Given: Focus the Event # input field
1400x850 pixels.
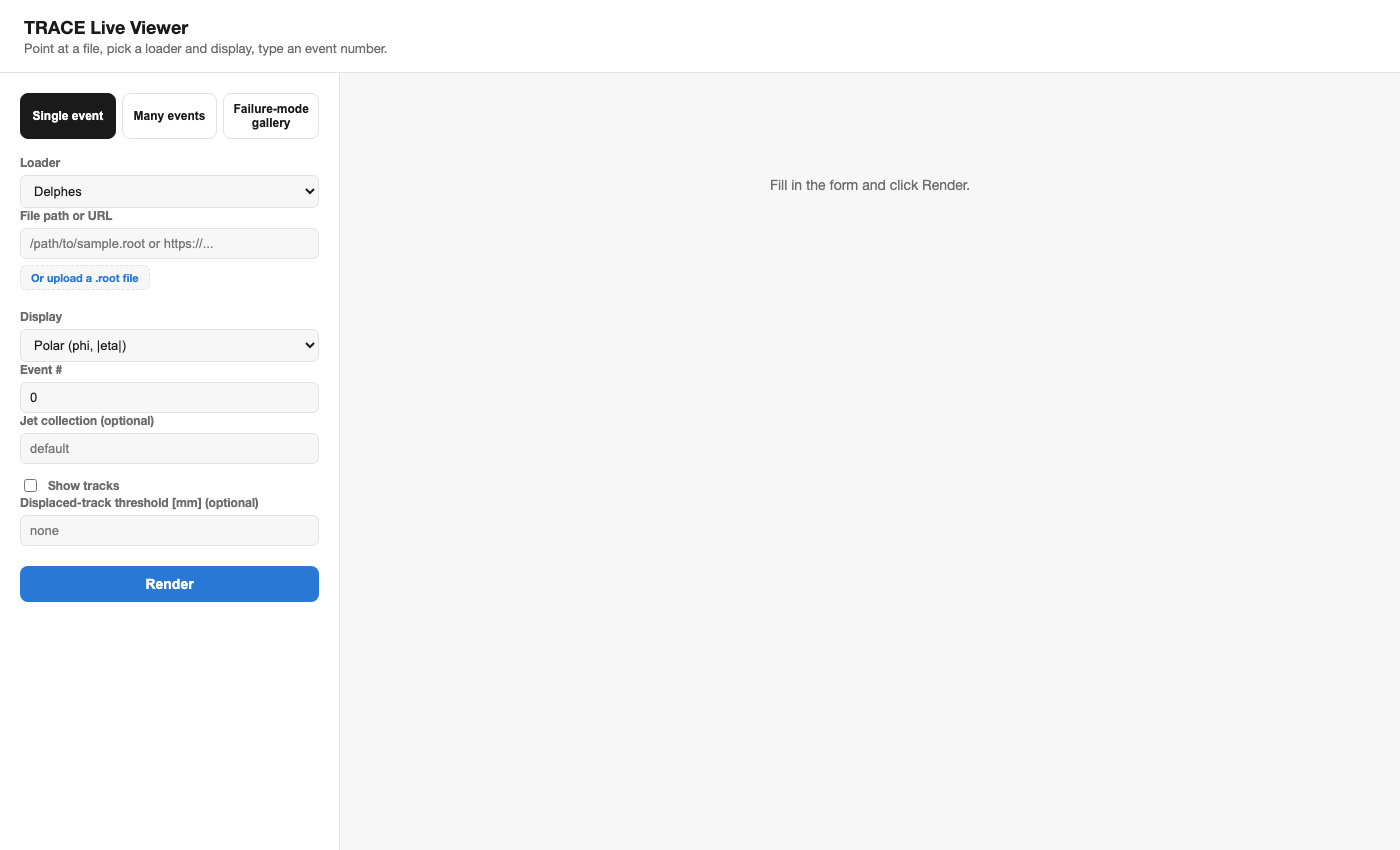Looking at the screenshot, I should coord(169,397).
